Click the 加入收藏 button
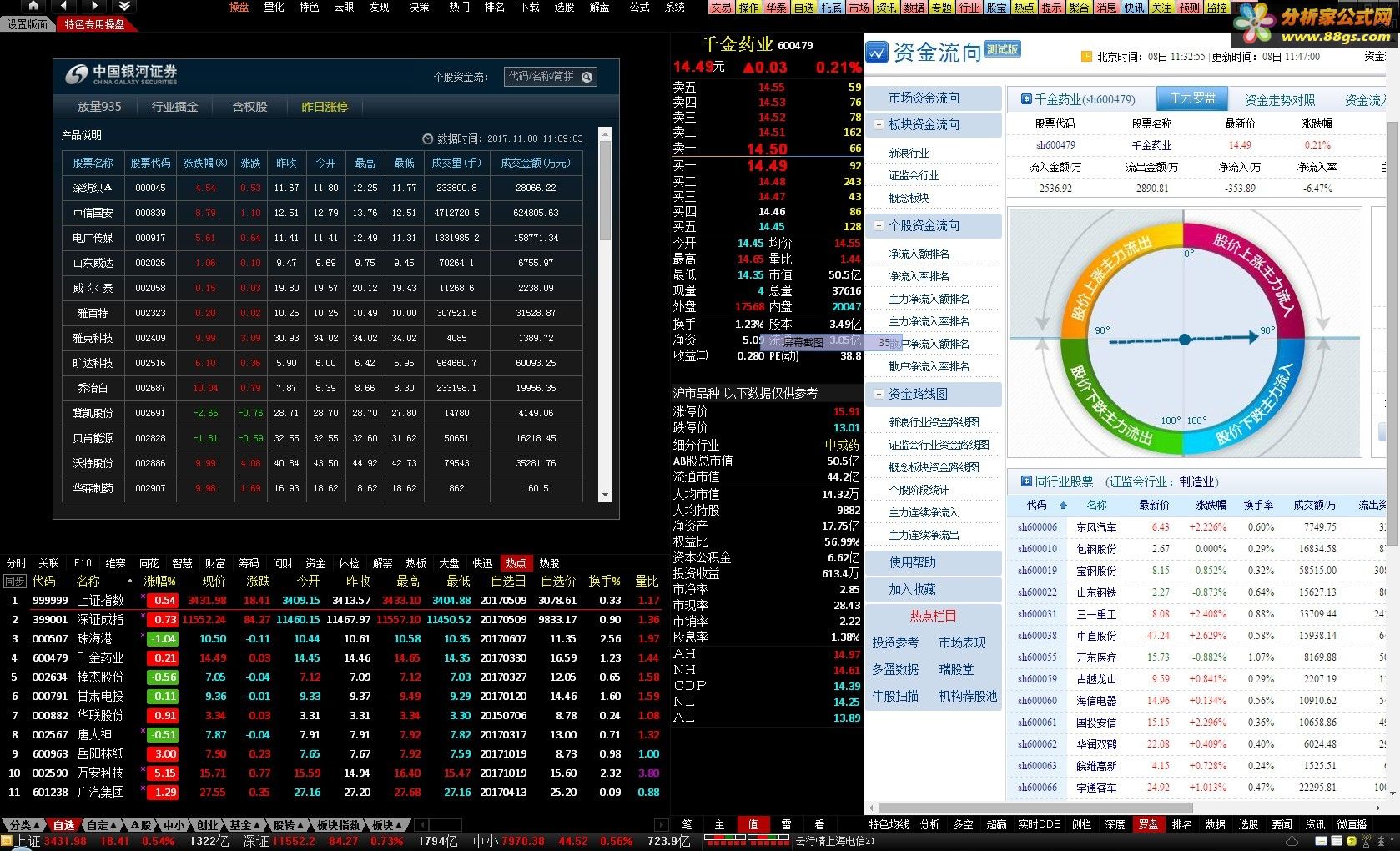This screenshot has width=1400, height=851. tap(933, 589)
